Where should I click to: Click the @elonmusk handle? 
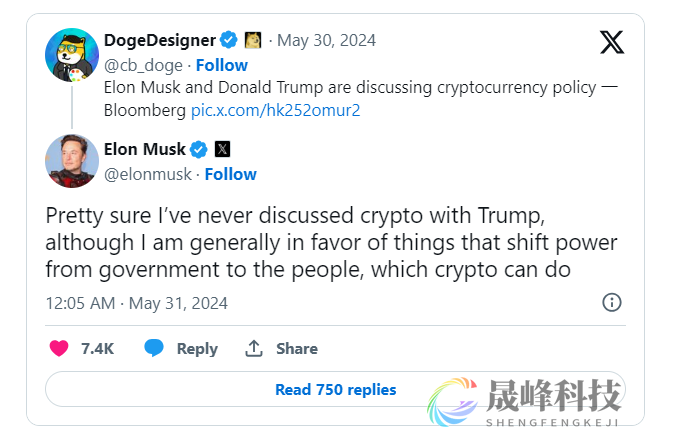pyautogui.click(x=148, y=174)
